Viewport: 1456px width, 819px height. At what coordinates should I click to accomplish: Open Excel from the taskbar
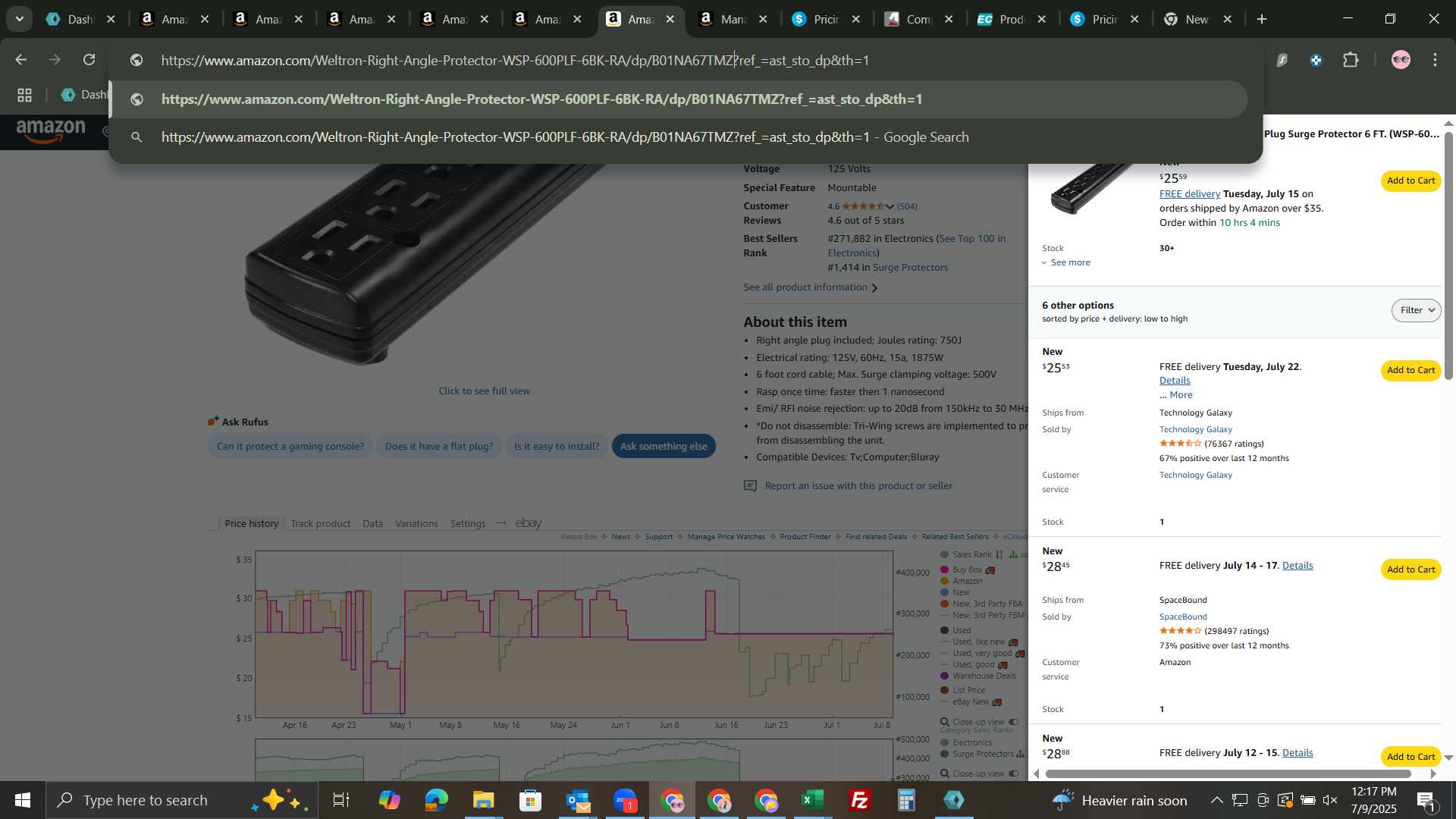point(812,800)
